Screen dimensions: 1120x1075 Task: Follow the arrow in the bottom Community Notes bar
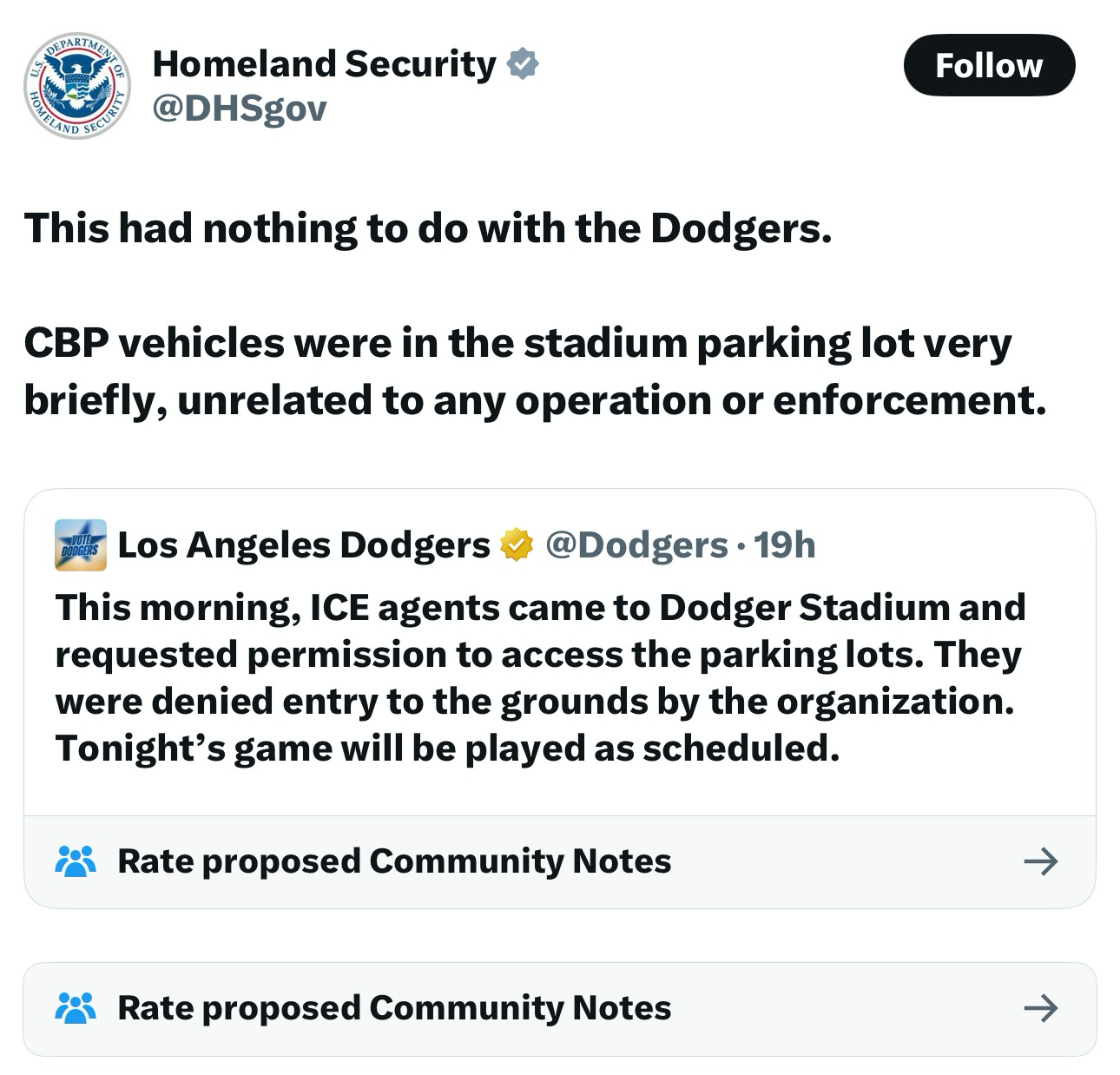(1040, 1008)
